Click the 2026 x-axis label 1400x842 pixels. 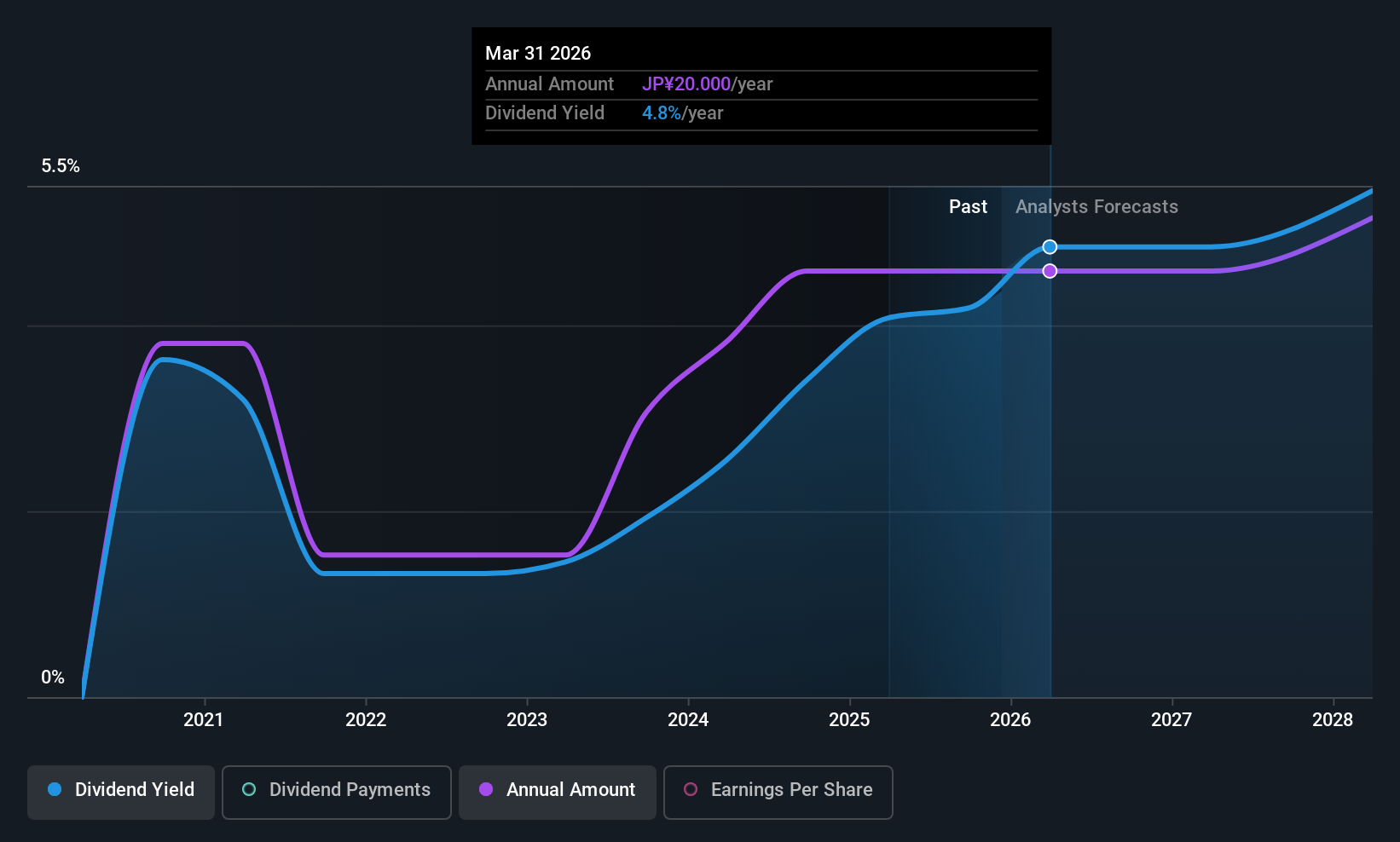click(x=1010, y=720)
